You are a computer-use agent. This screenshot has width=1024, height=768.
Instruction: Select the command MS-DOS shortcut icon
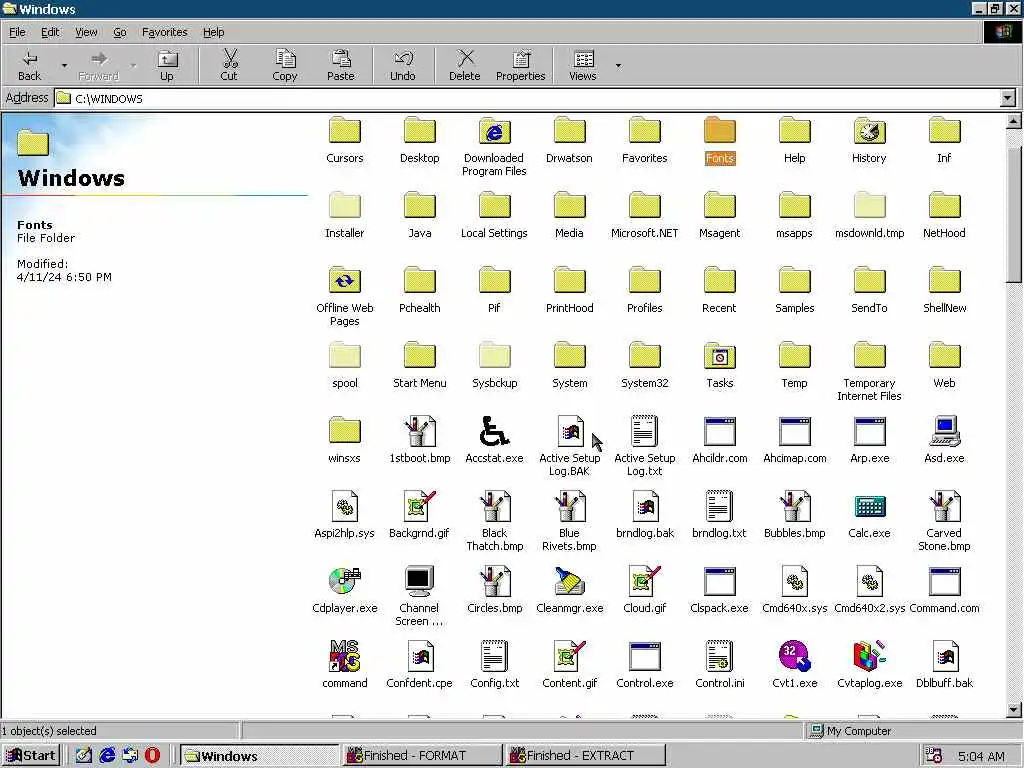[344, 656]
